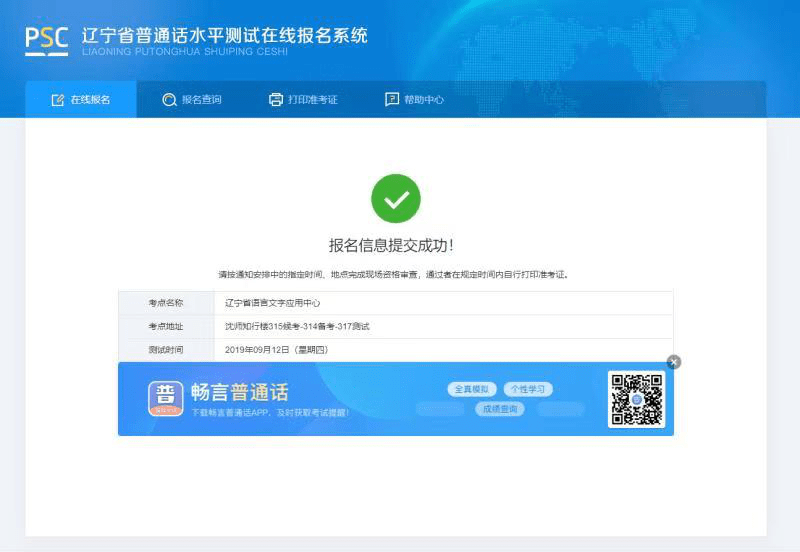
Task: Click the green success checkmark icon
Action: coord(396,198)
